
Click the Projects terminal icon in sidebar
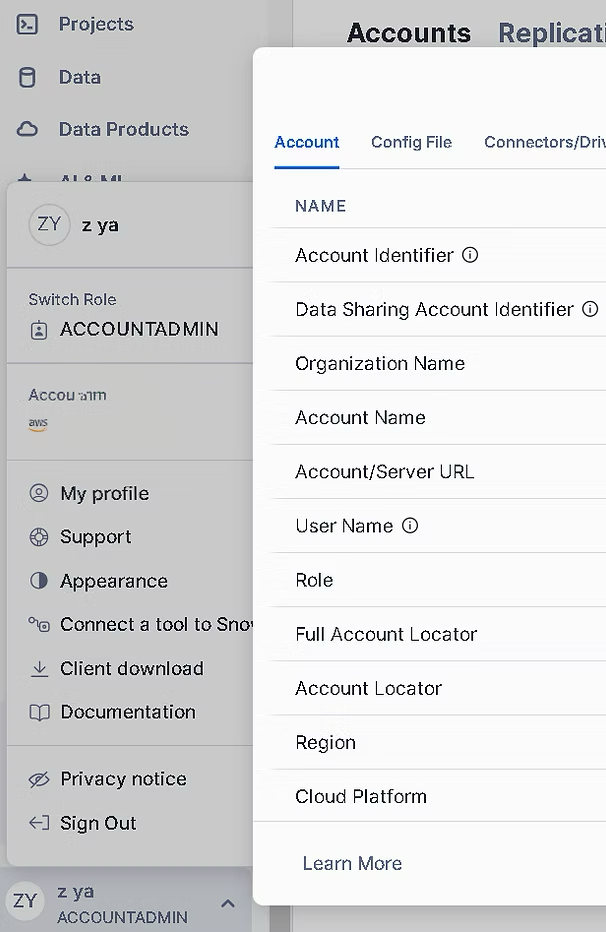coord(27,24)
